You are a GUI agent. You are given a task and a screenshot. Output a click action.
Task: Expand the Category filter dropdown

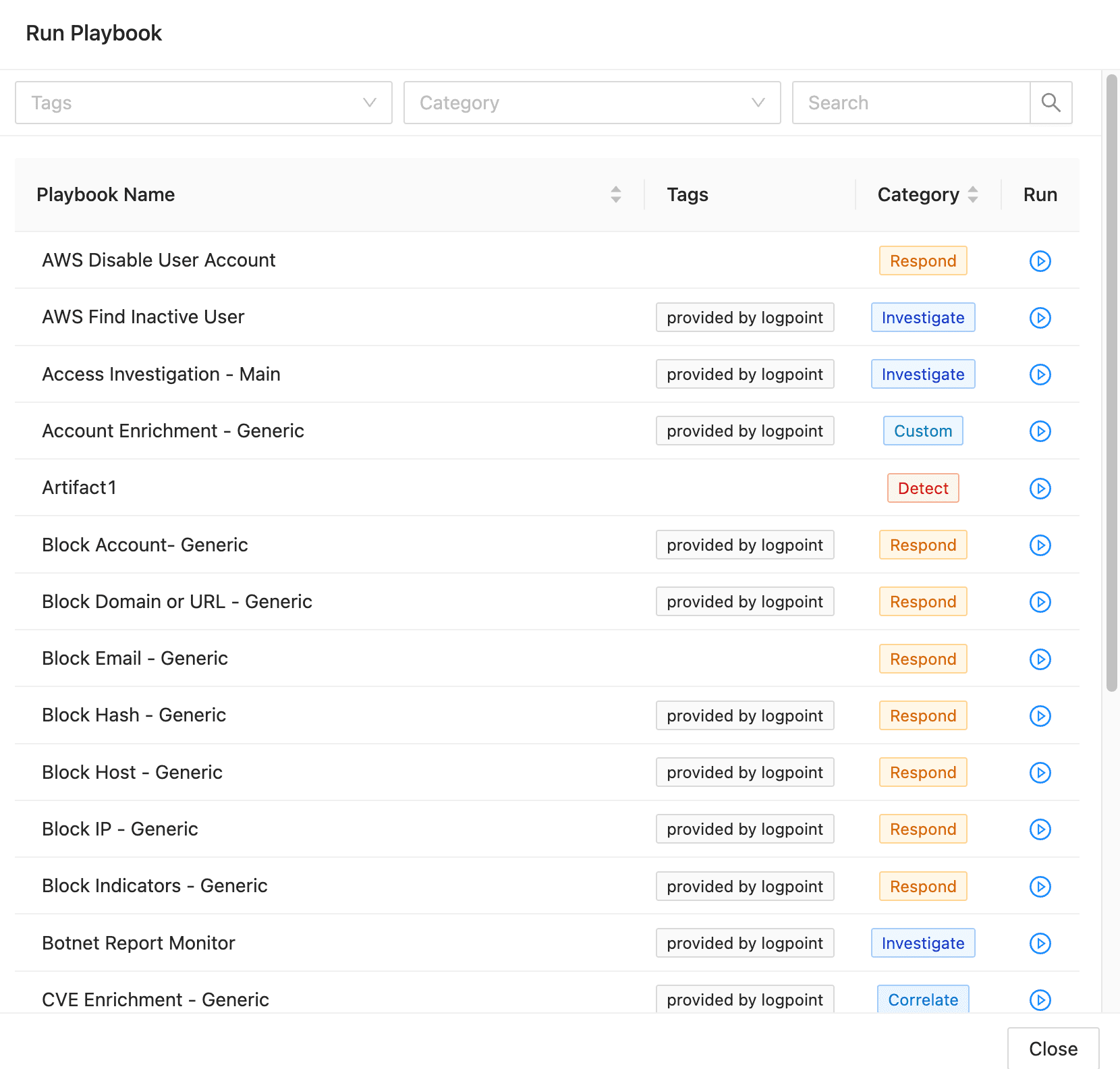(592, 103)
